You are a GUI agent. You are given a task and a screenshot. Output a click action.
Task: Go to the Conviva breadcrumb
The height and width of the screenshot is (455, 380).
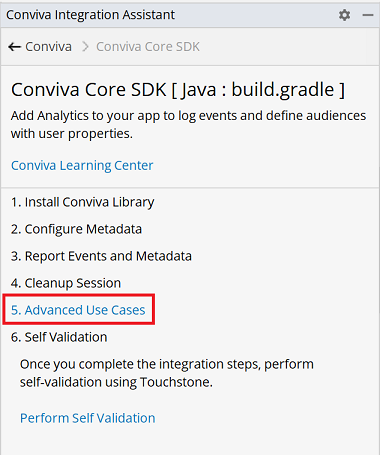click(48, 47)
